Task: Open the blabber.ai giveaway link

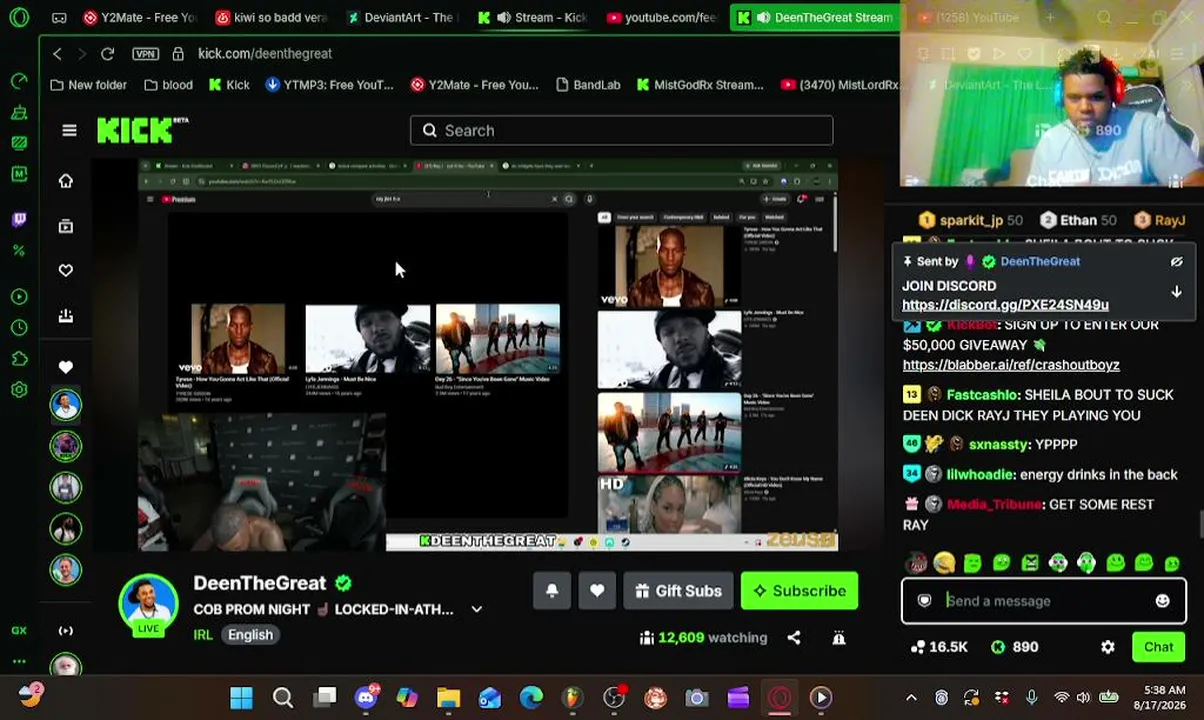Action: [x=1011, y=365]
